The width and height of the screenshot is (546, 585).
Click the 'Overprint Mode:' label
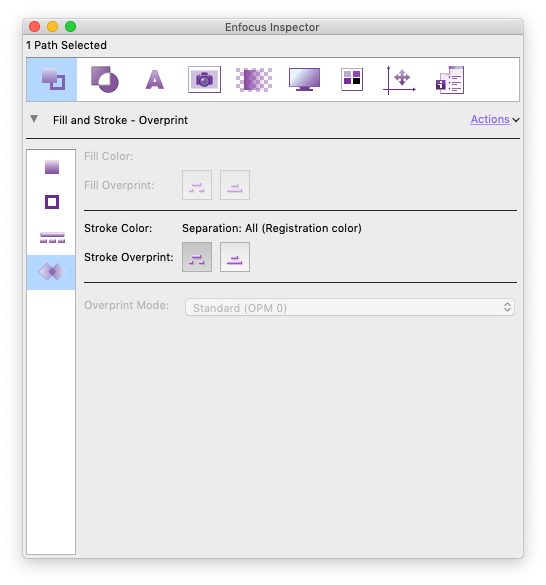(x=126, y=305)
